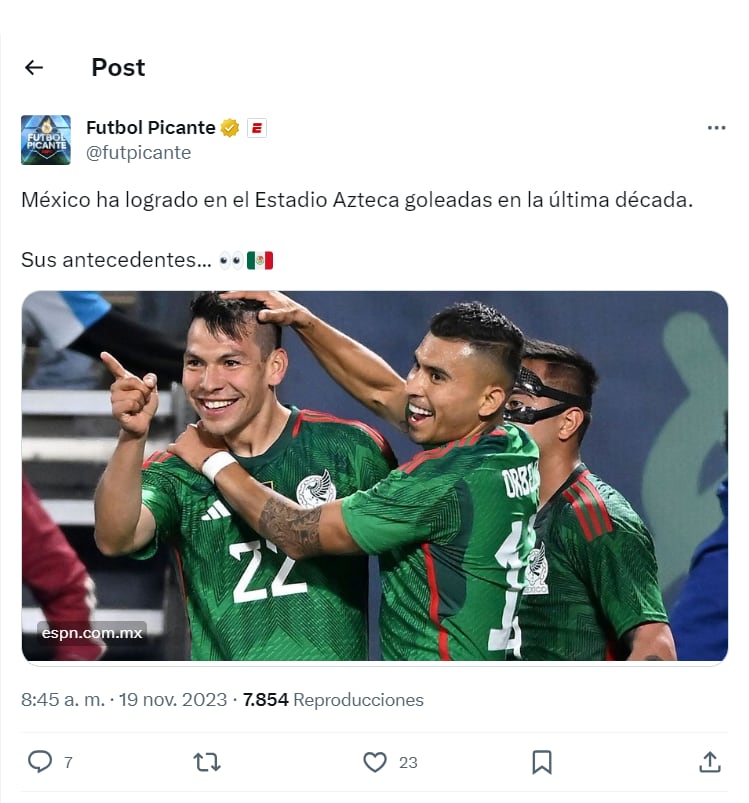Open Futbol Picante profile avatar
The height and width of the screenshot is (803, 749).
click(46, 140)
